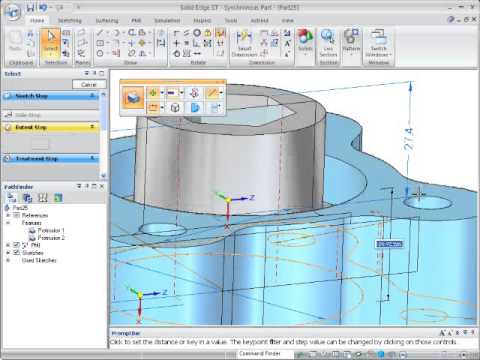480x360 pixels.
Task: Click the Undo icon in quick access toolbar
Action: pos(42,7)
